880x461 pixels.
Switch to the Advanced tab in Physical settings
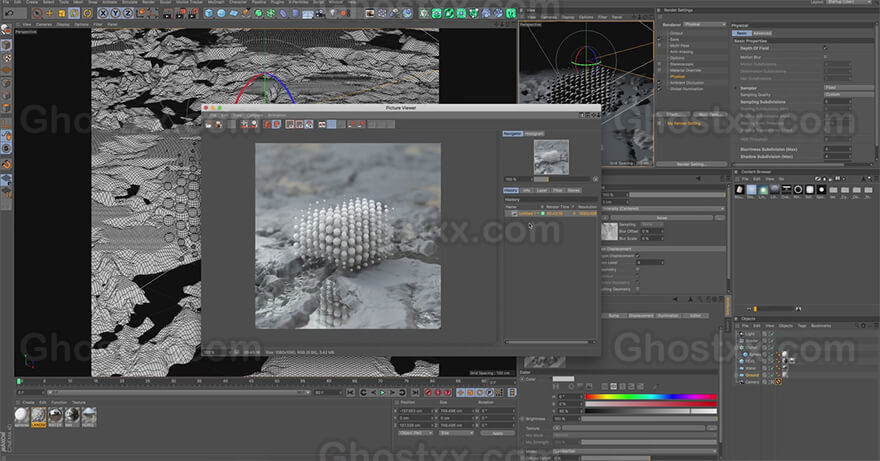[x=762, y=33]
